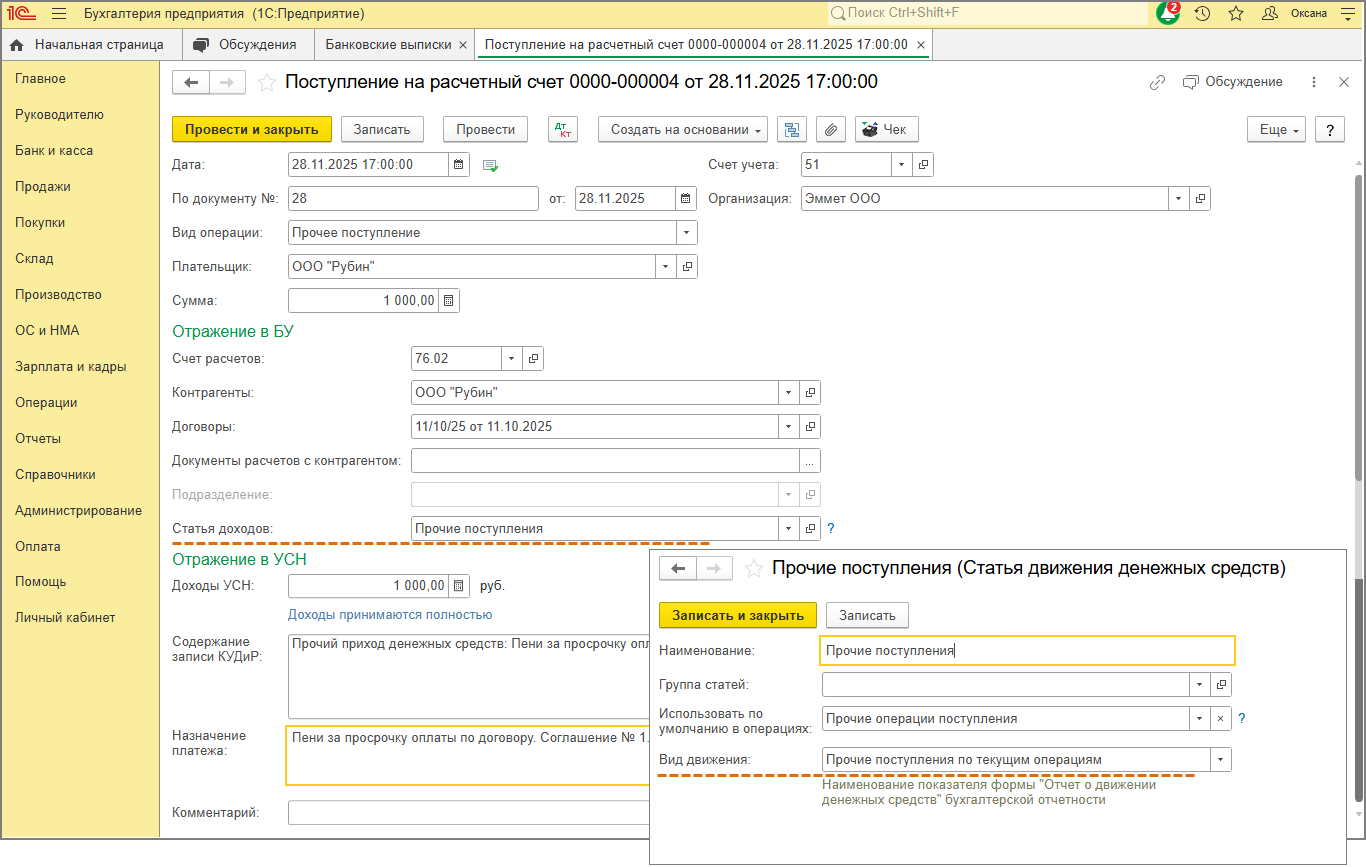Screen dimensions: 1366x867
Task: Click the favorites star in top bar
Action: pyautogui.click(x=1236, y=14)
